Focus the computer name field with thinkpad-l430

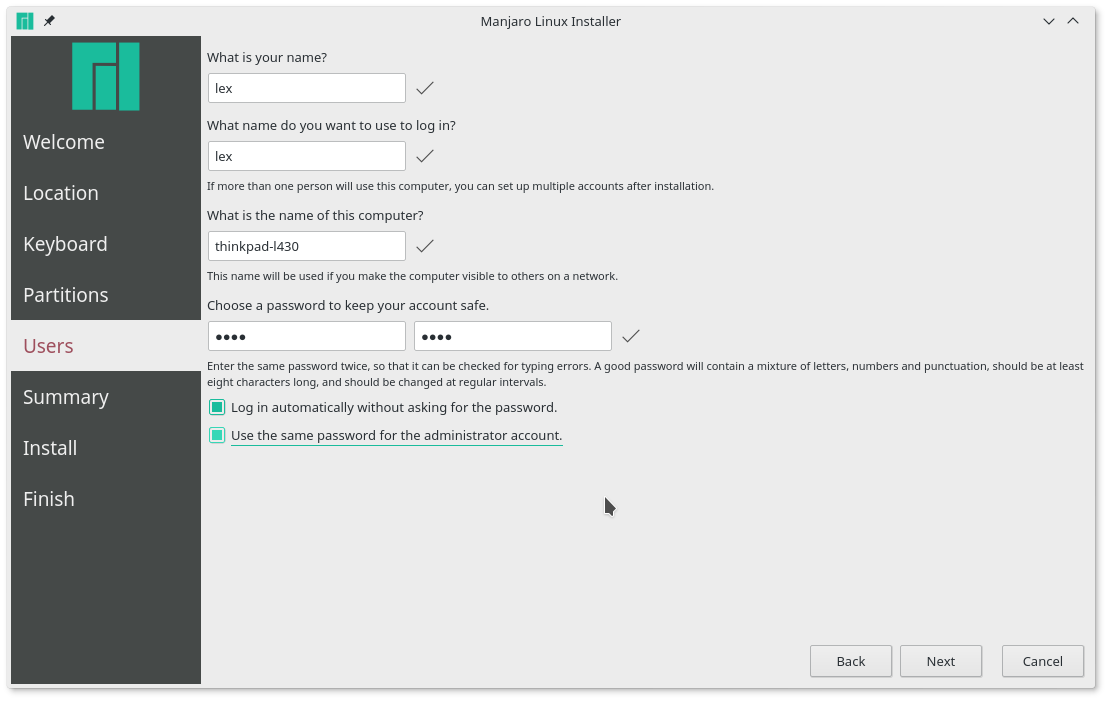coord(307,246)
